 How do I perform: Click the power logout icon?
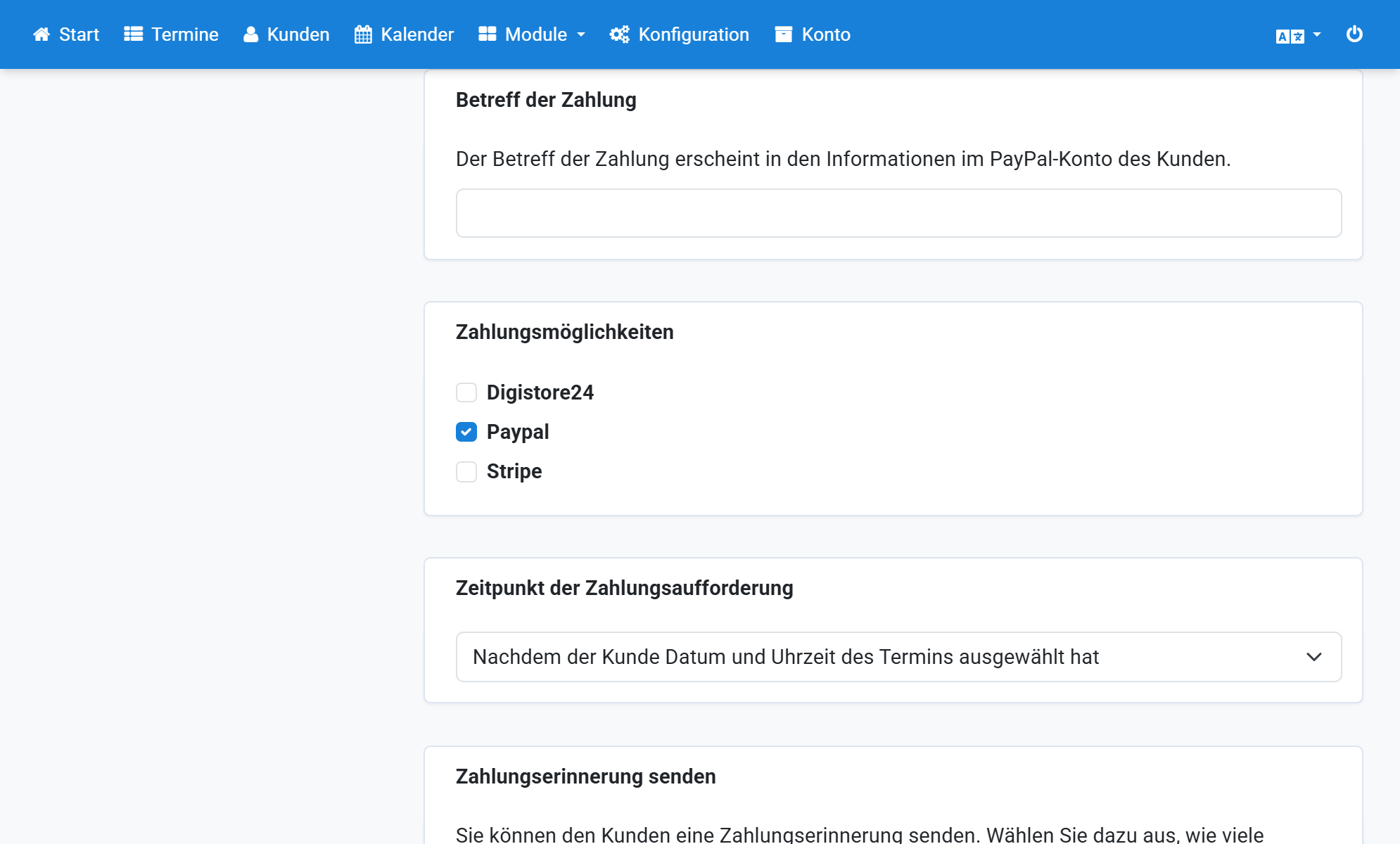coord(1354,34)
